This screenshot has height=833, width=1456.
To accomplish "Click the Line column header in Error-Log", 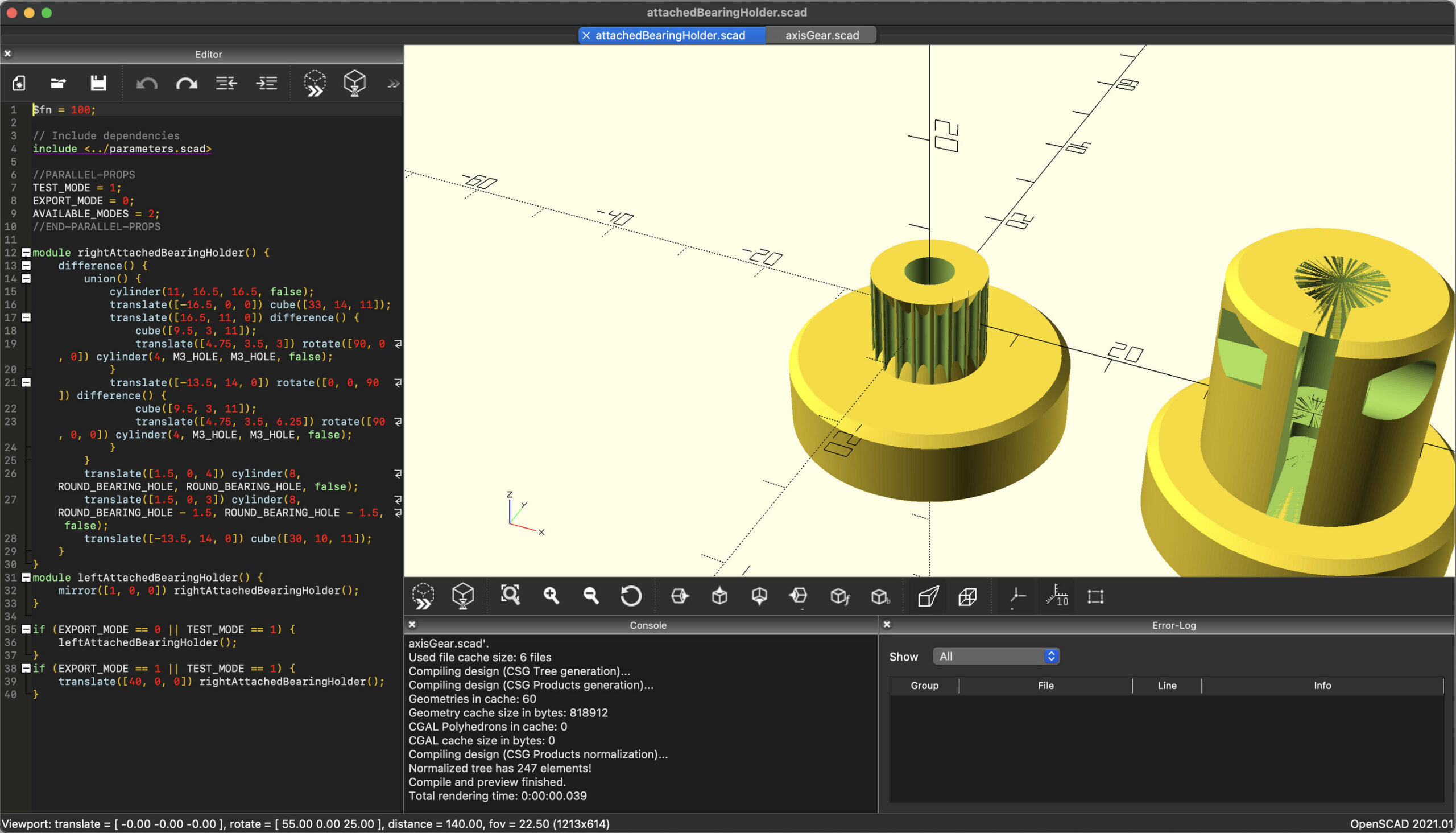I will pyautogui.click(x=1167, y=685).
